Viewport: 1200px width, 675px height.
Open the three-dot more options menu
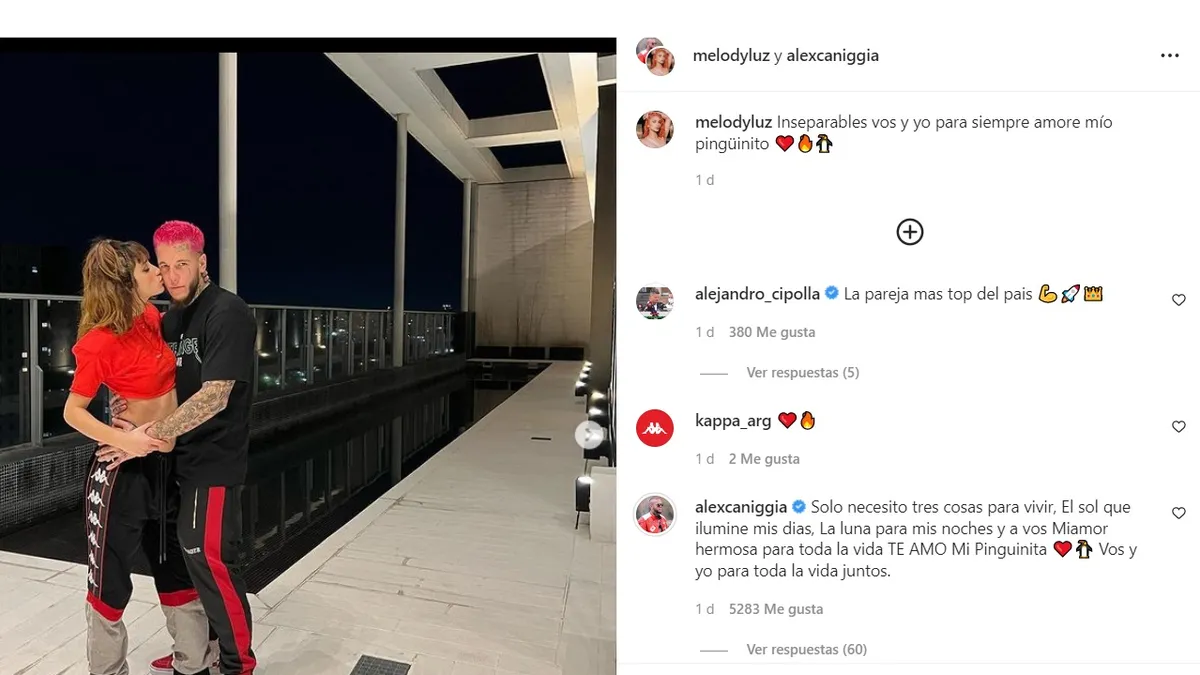1169,56
